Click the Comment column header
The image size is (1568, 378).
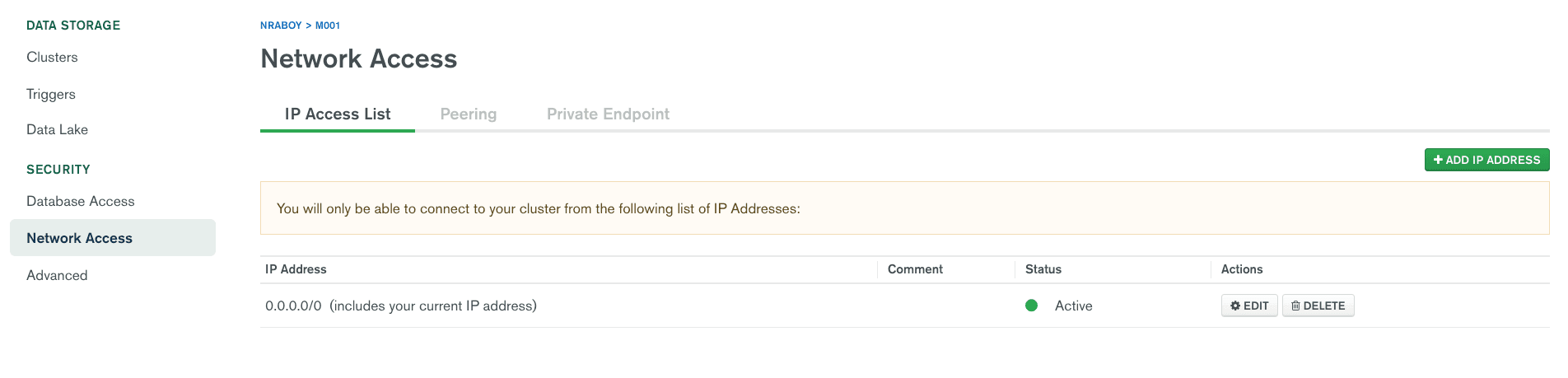915,269
